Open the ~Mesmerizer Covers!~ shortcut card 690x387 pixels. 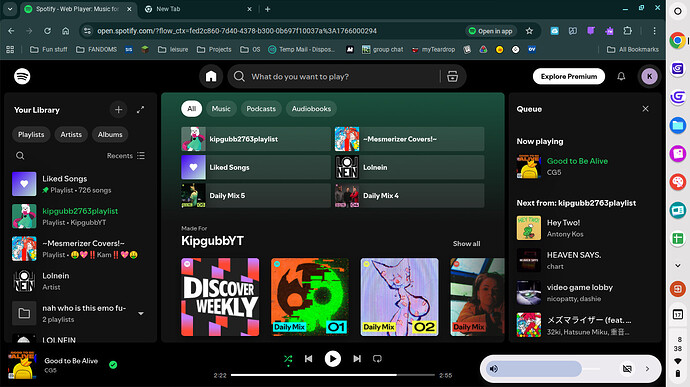tap(409, 139)
